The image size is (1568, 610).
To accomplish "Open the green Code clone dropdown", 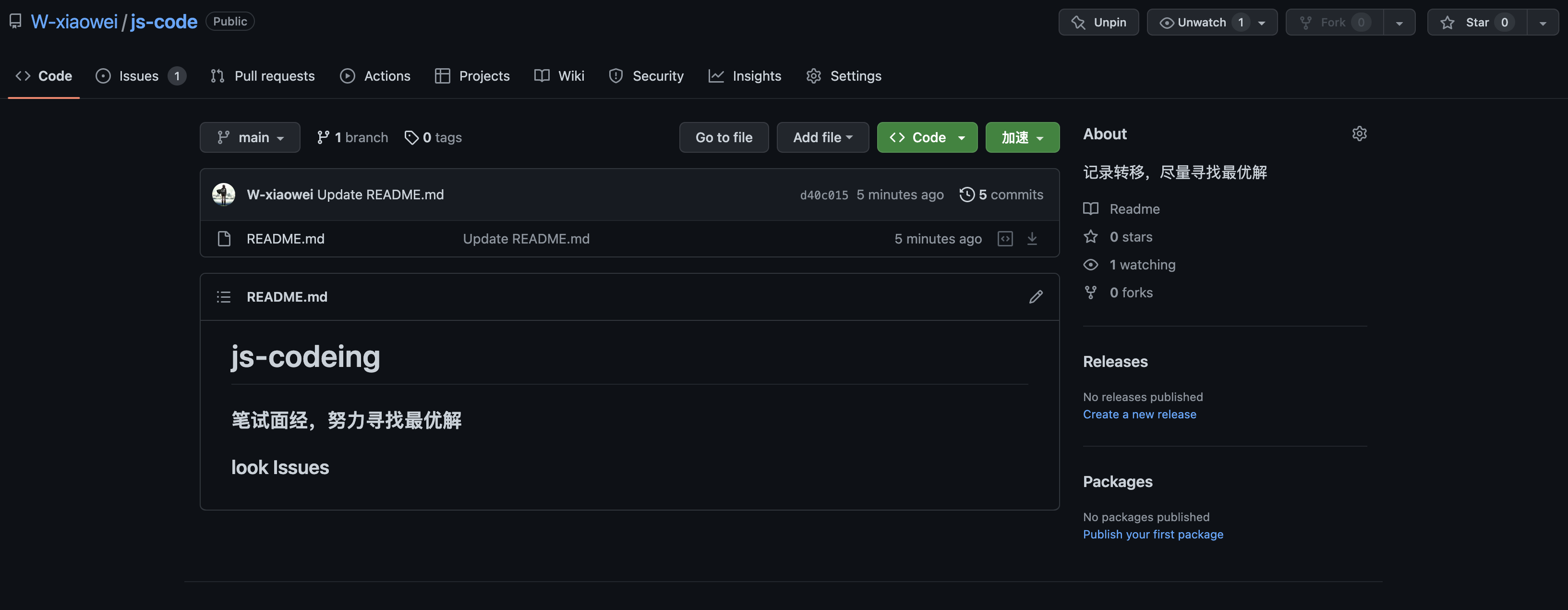I will coord(927,137).
